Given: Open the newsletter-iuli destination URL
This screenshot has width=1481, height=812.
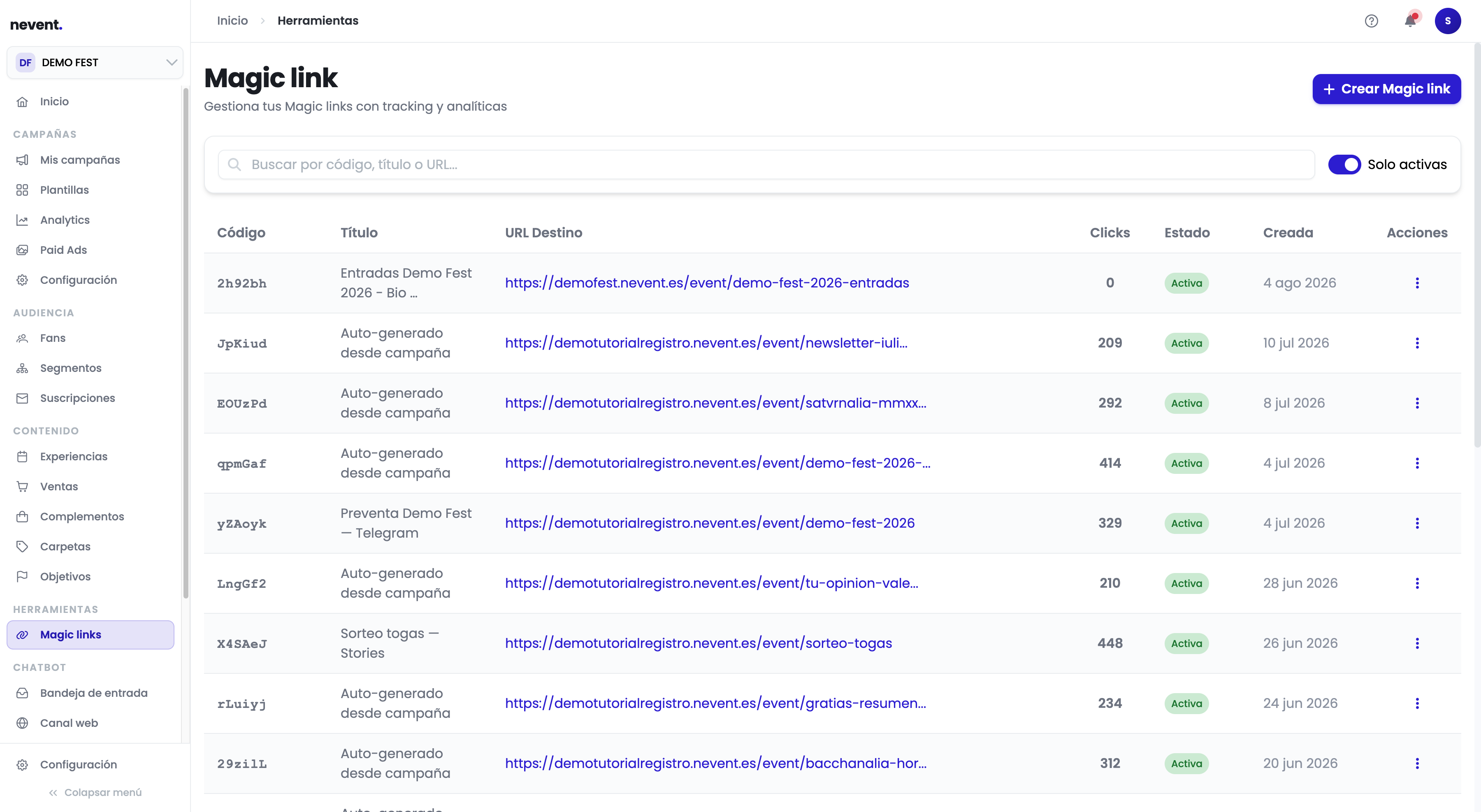Looking at the screenshot, I should (x=706, y=343).
